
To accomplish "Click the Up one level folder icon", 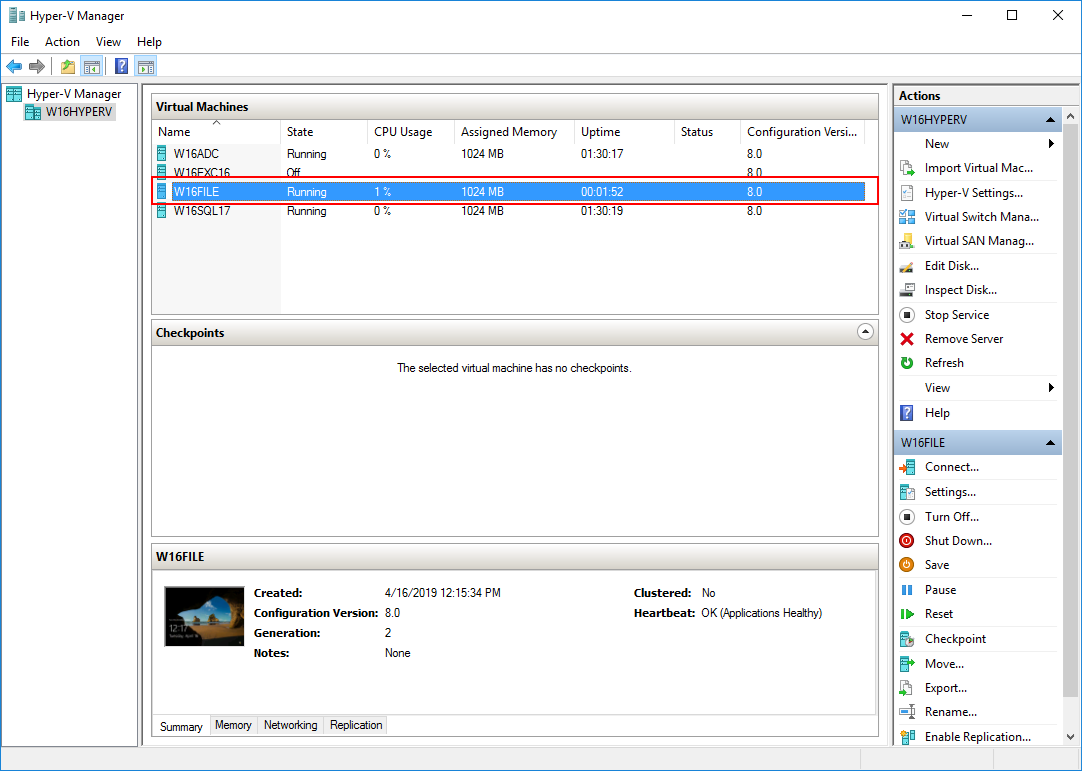I will [68, 66].
